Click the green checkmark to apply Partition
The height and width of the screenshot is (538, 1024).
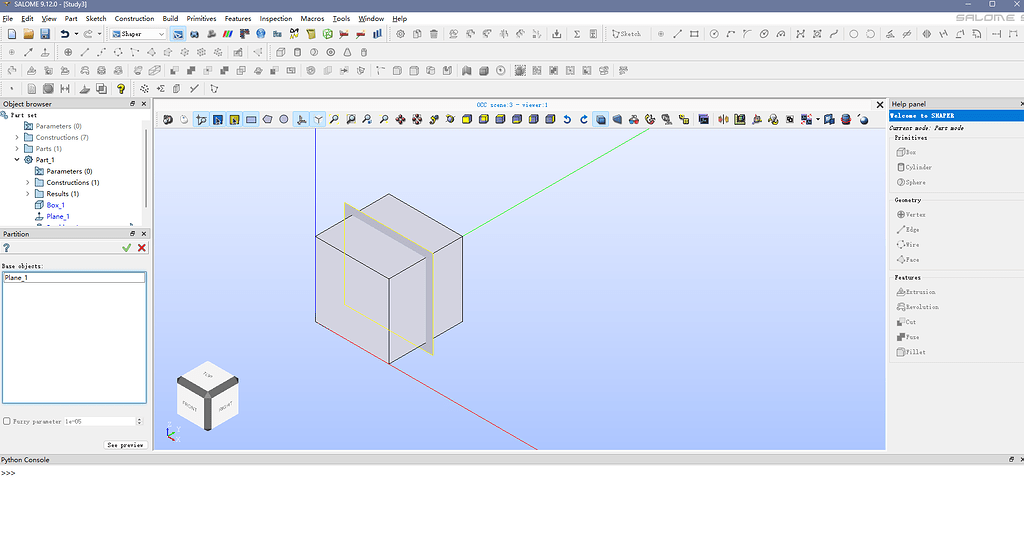point(126,247)
